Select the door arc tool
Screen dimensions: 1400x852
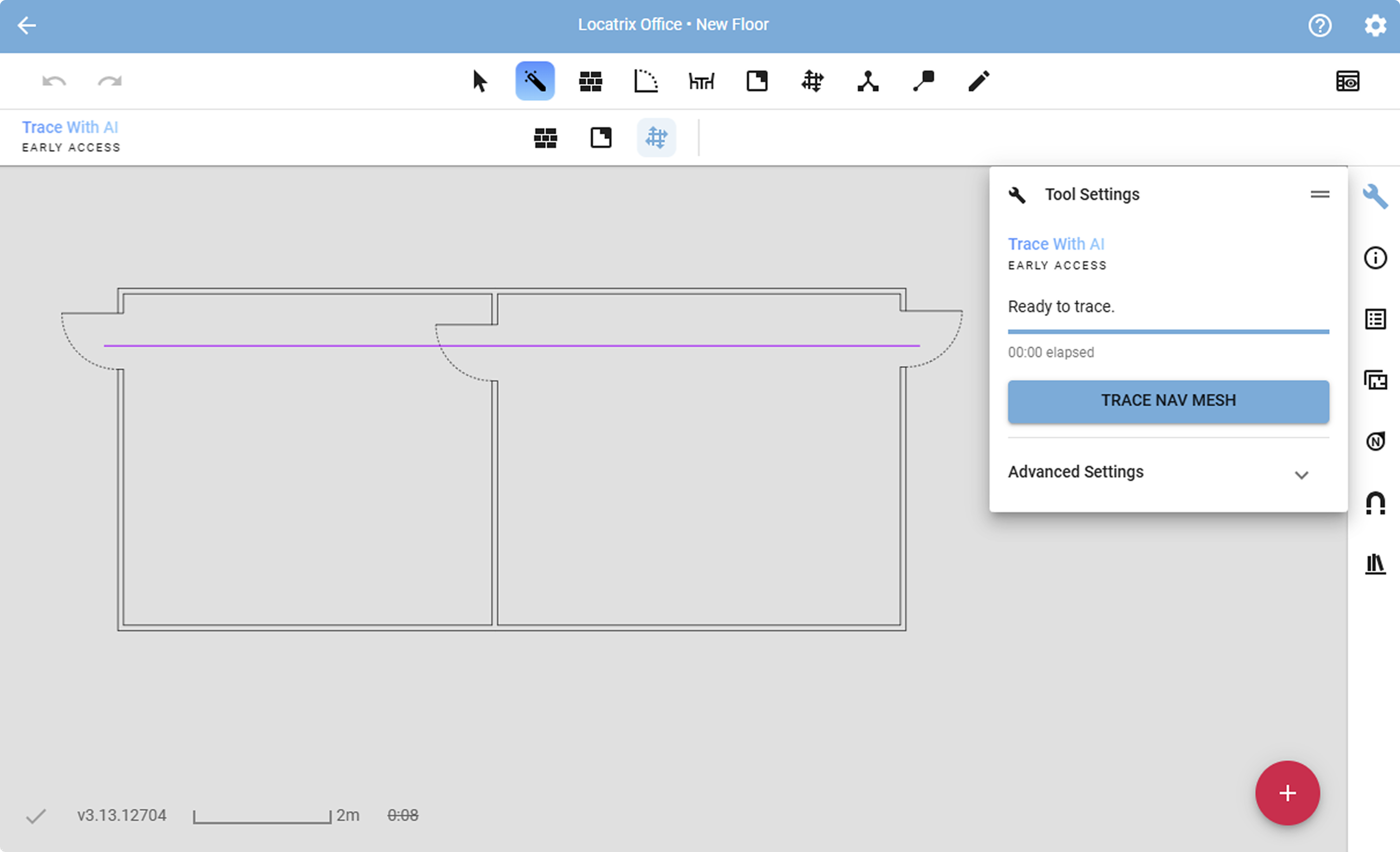[645, 81]
